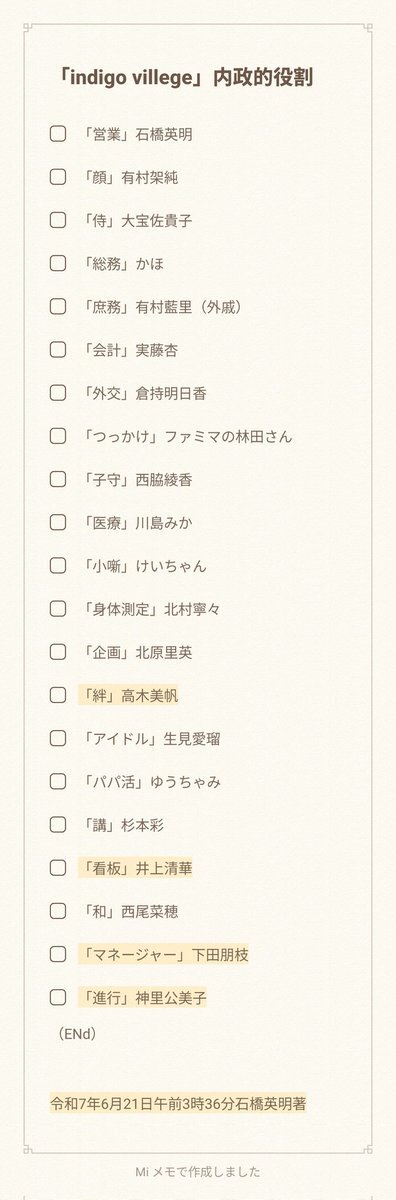
Task: Check the 「営業」石橋英明 checkbox
Action: click(x=58, y=134)
